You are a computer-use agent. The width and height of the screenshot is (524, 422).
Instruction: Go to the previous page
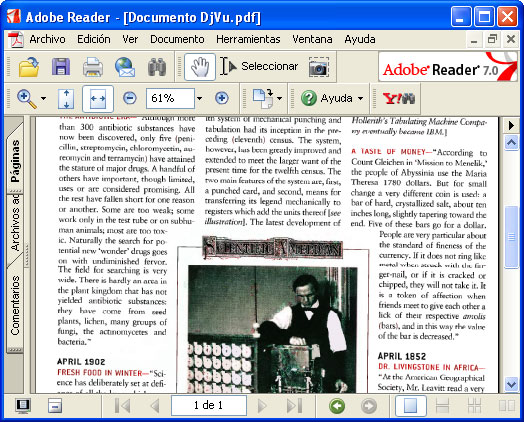[x=154, y=406]
